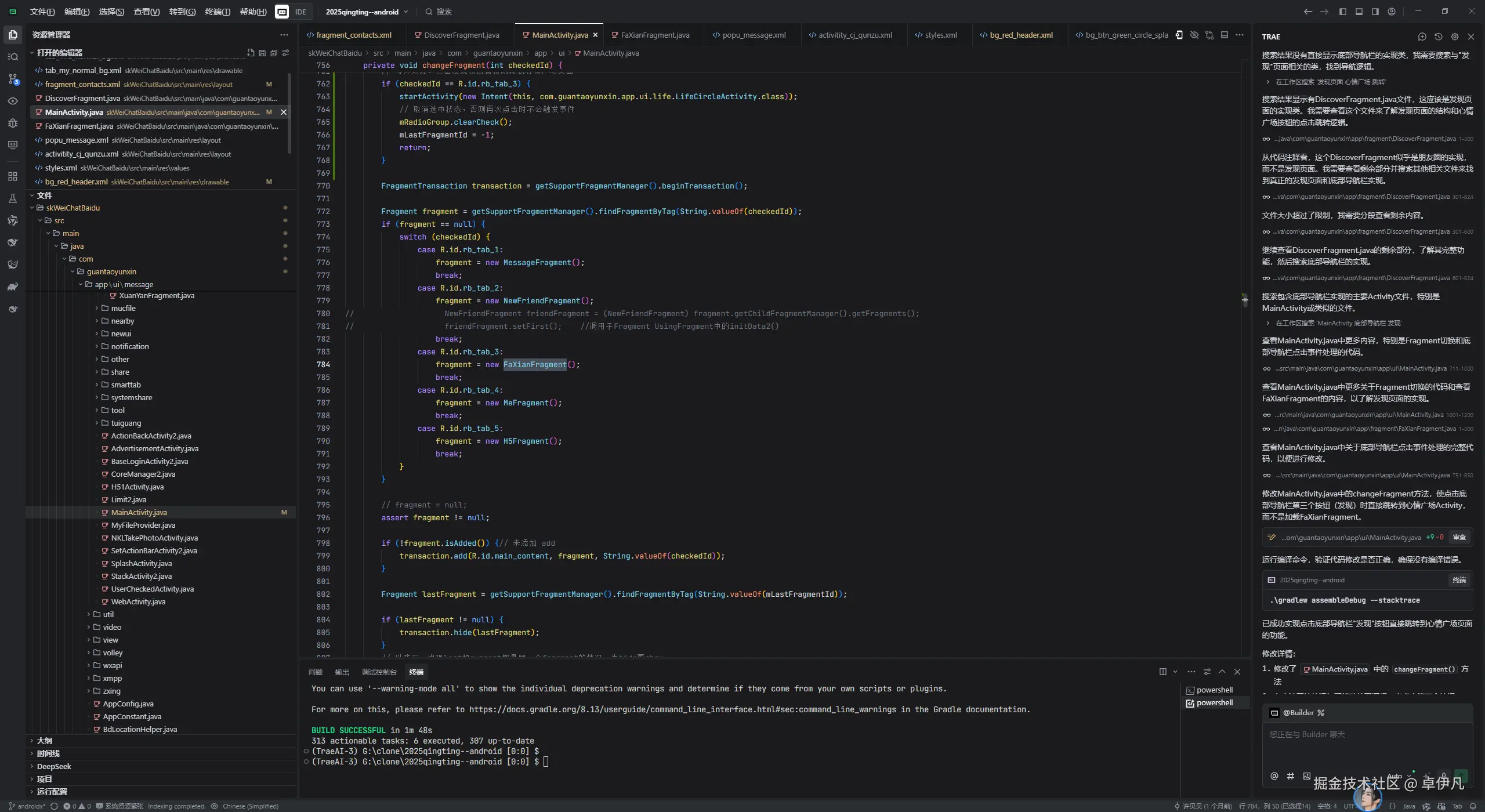Click the 审查 review button

tap(1459, 538)
